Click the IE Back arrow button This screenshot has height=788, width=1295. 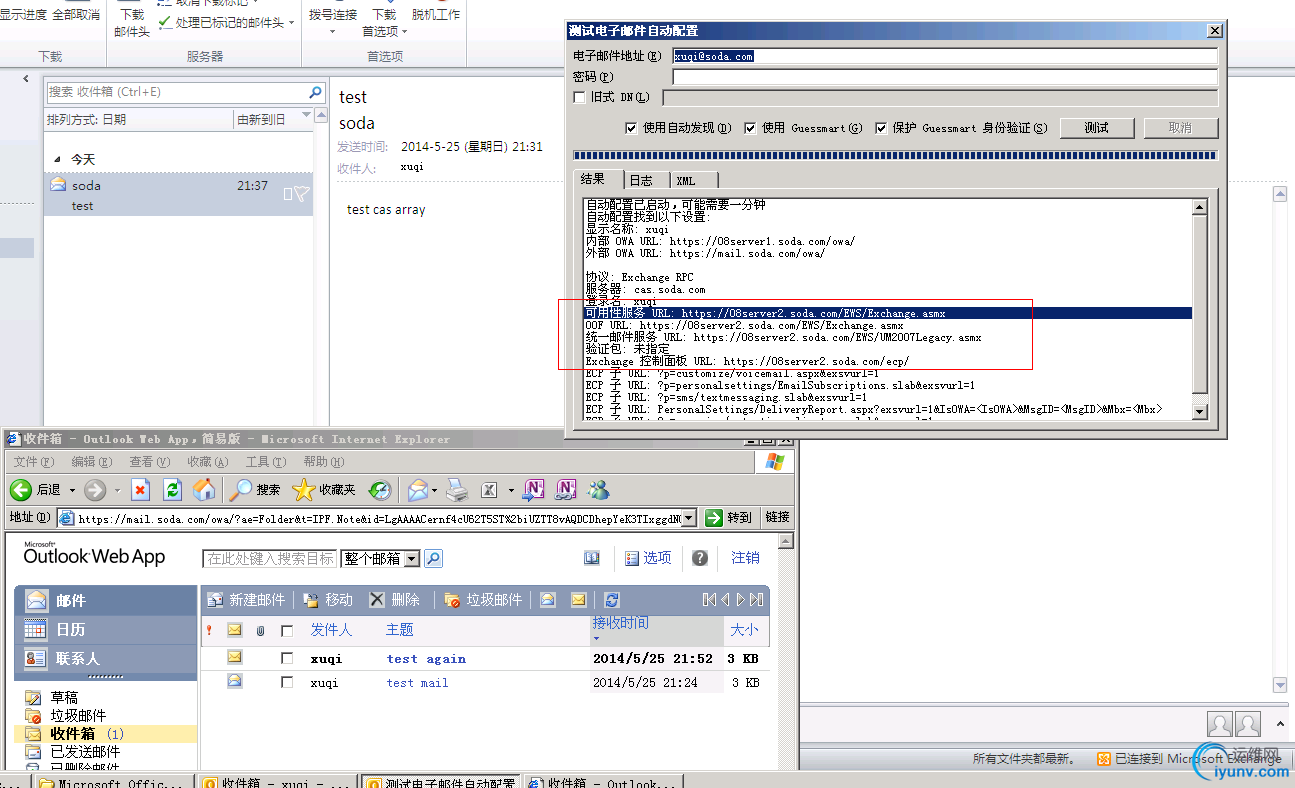coord(21,490)
